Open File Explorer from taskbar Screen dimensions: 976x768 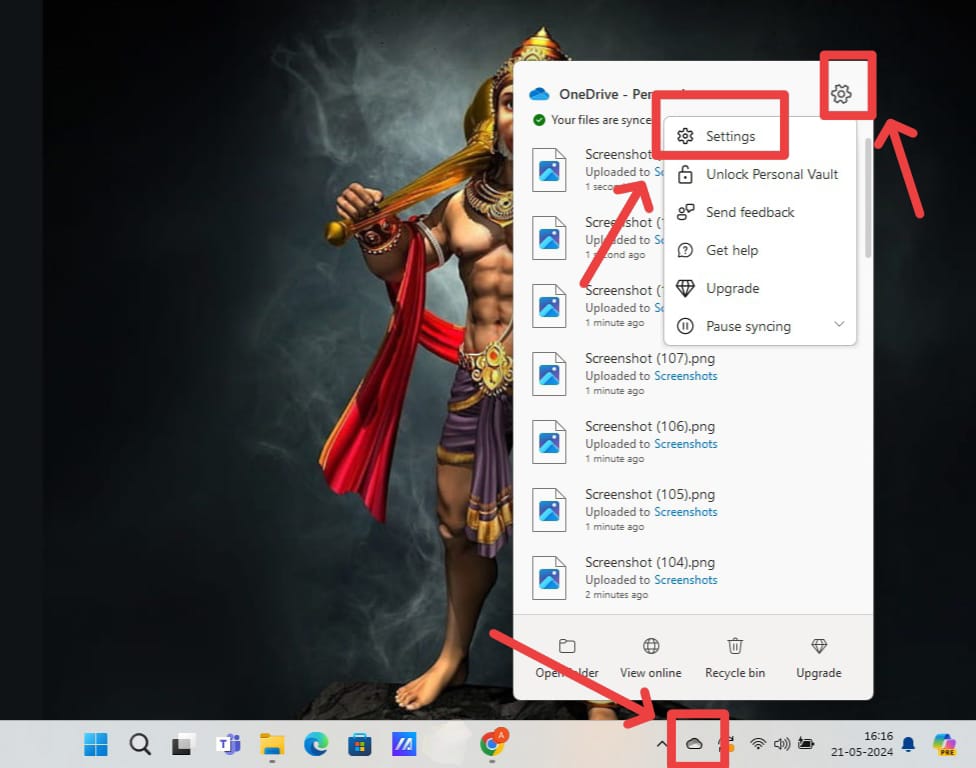tap(272, 744)
